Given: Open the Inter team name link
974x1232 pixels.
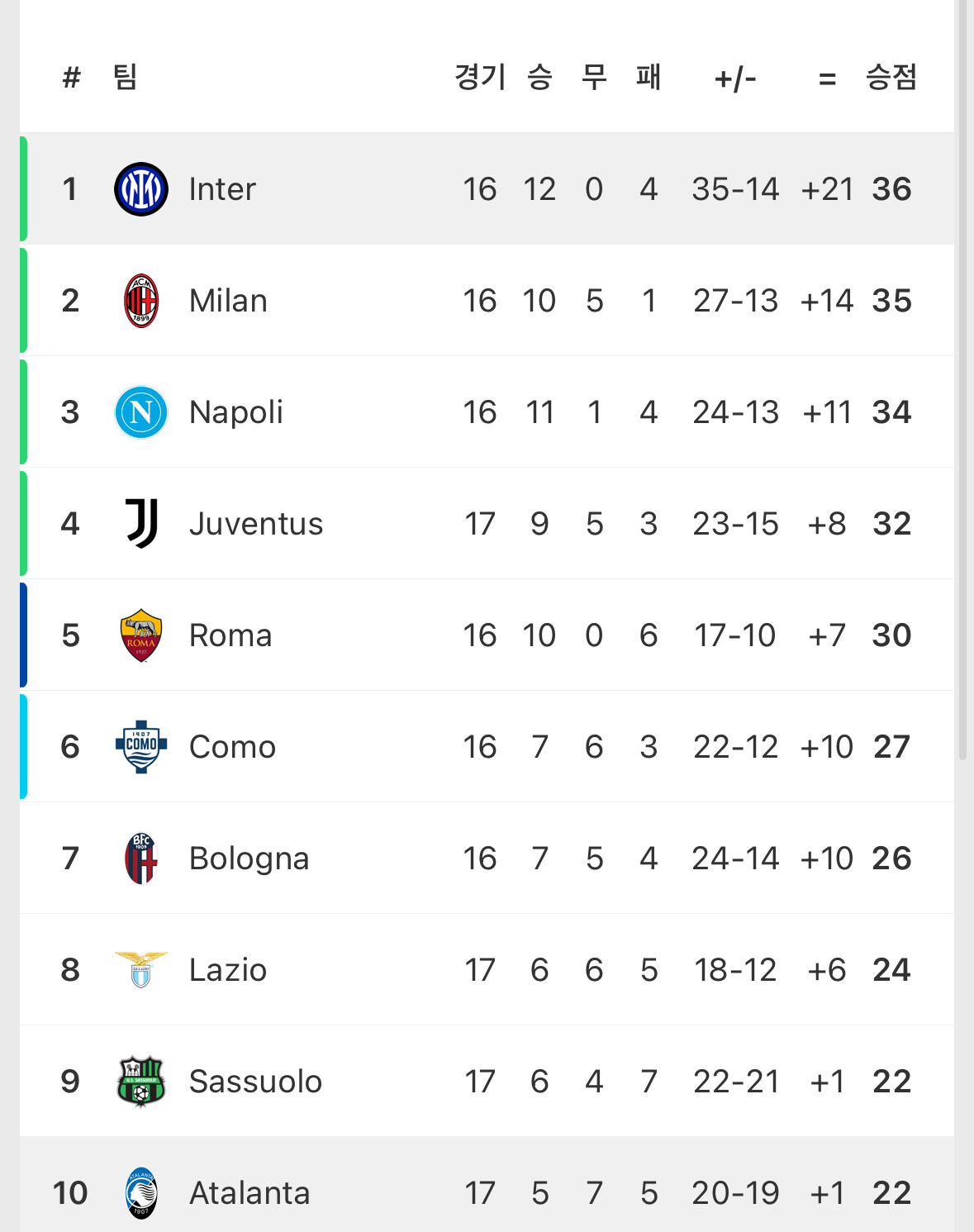Looking at the screenshot, I should click(x=222, y=189).
